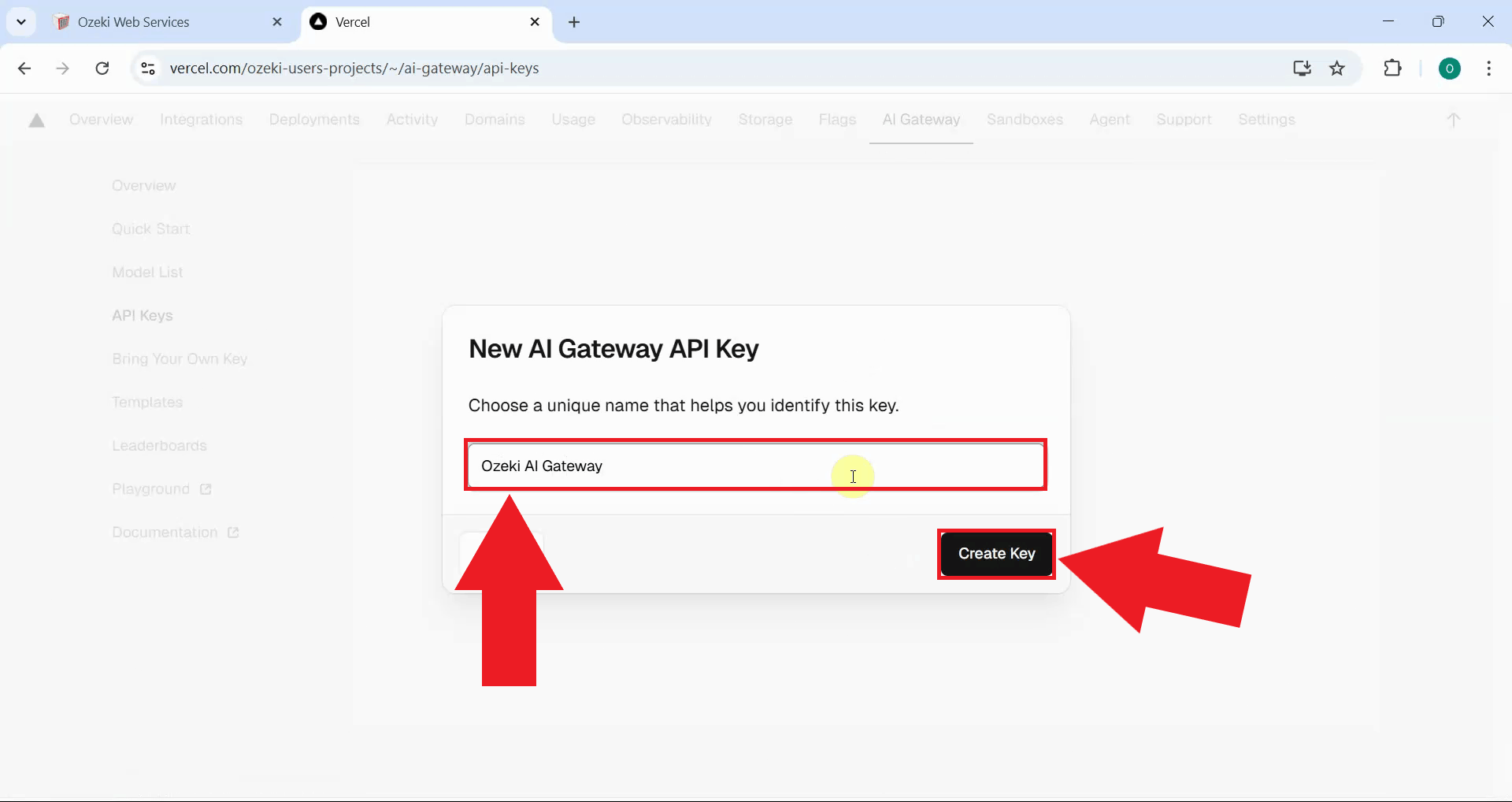
Task: Click the upload arrow icon beside Settings
Action: coord(1453,120)
